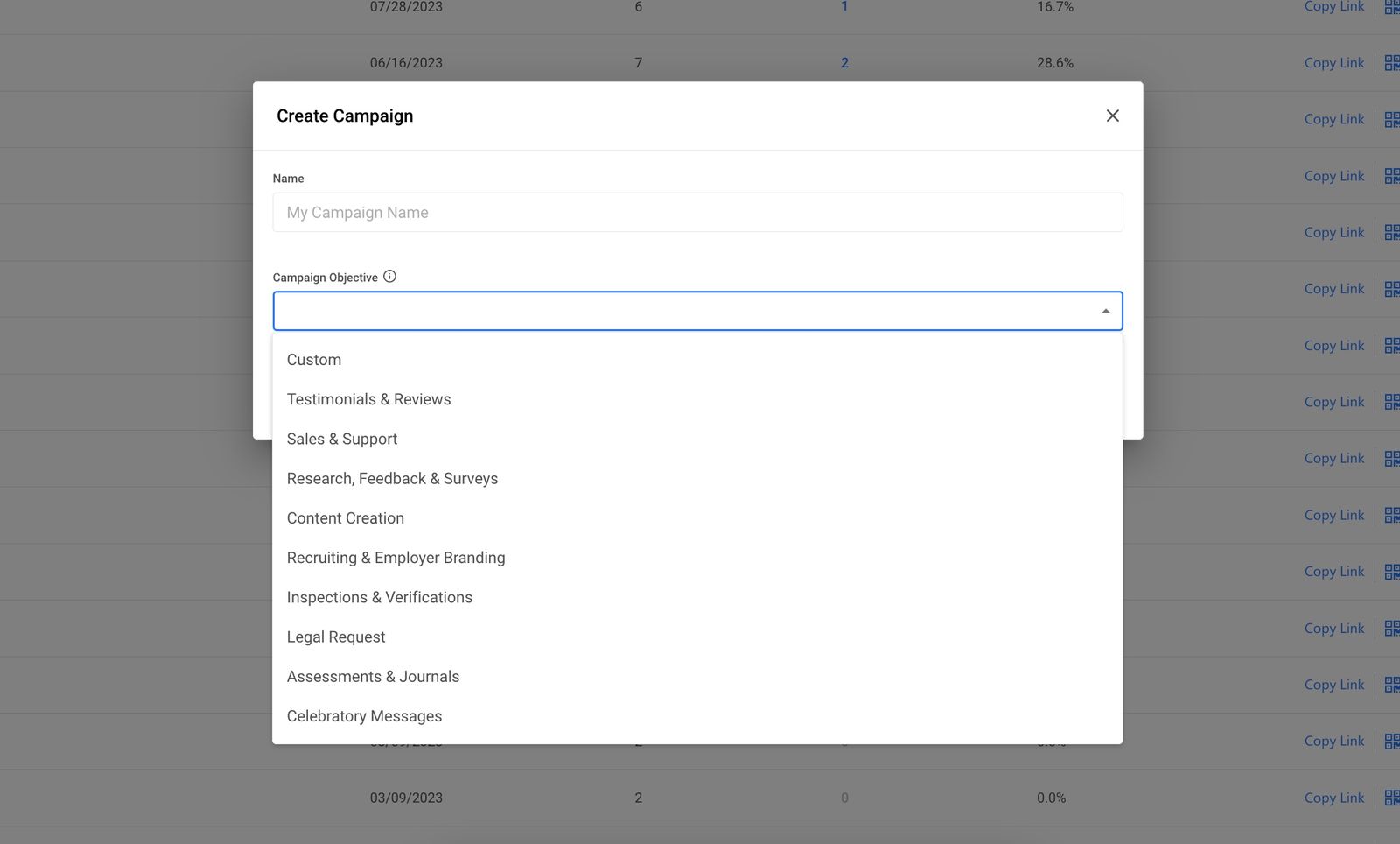The height and width of the screenshot is (844, 1400).
Task: Copy Link for the 06/16/2023 campaign
Action: [1333, 62]
